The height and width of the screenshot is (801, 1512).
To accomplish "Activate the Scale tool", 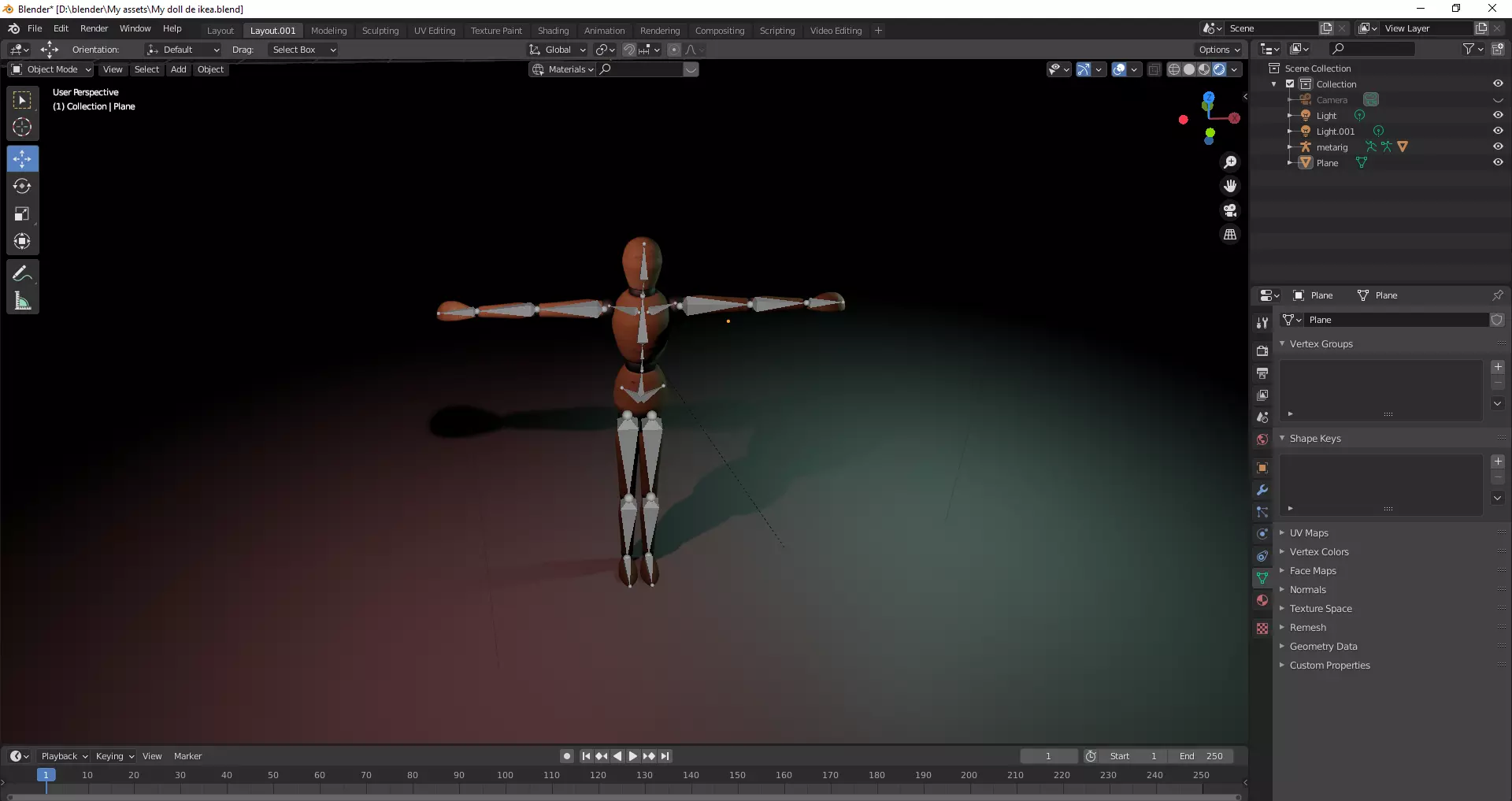I will [x=22, y=213].
